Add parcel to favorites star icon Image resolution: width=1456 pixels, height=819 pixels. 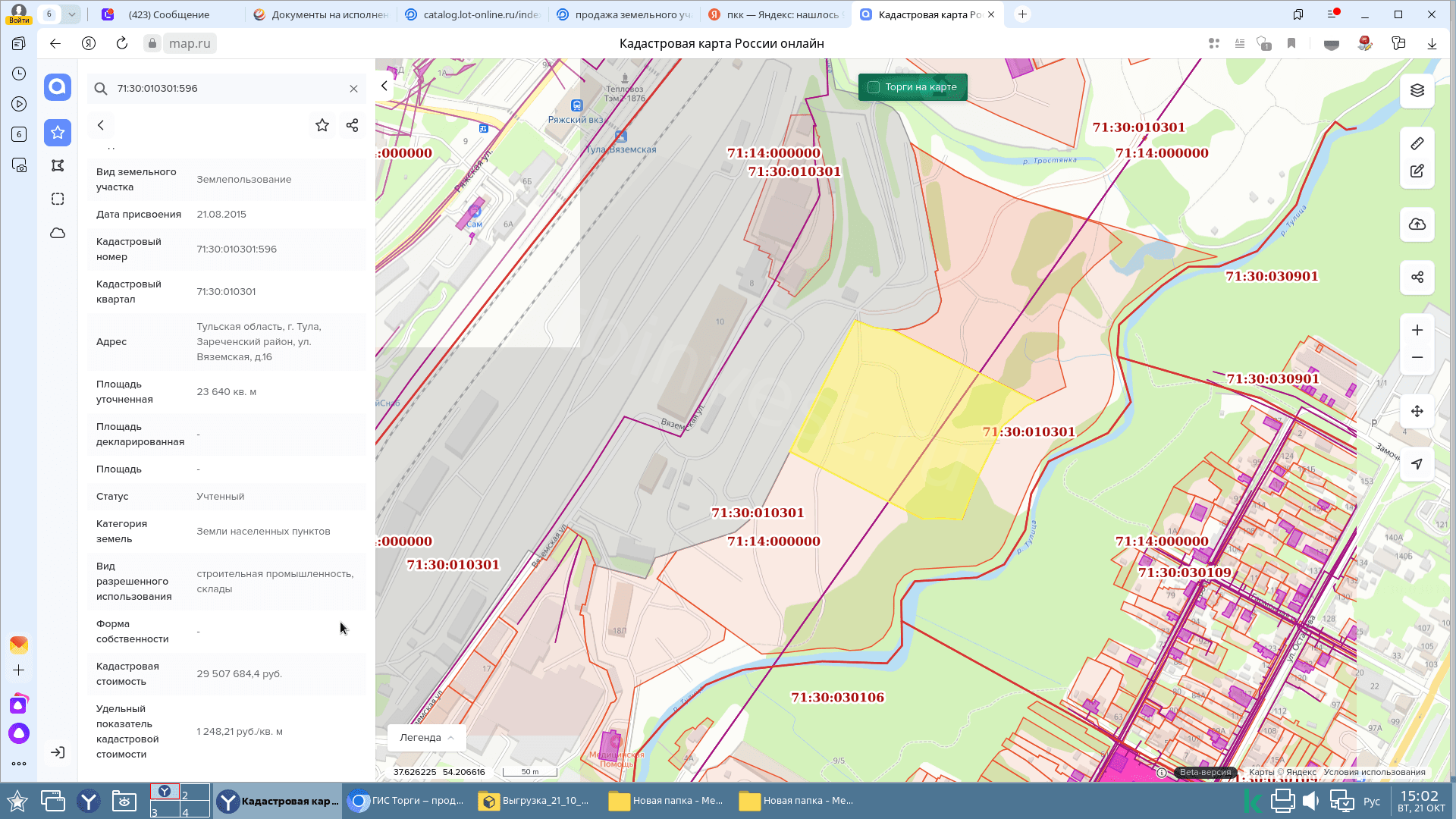click(322, 125)
